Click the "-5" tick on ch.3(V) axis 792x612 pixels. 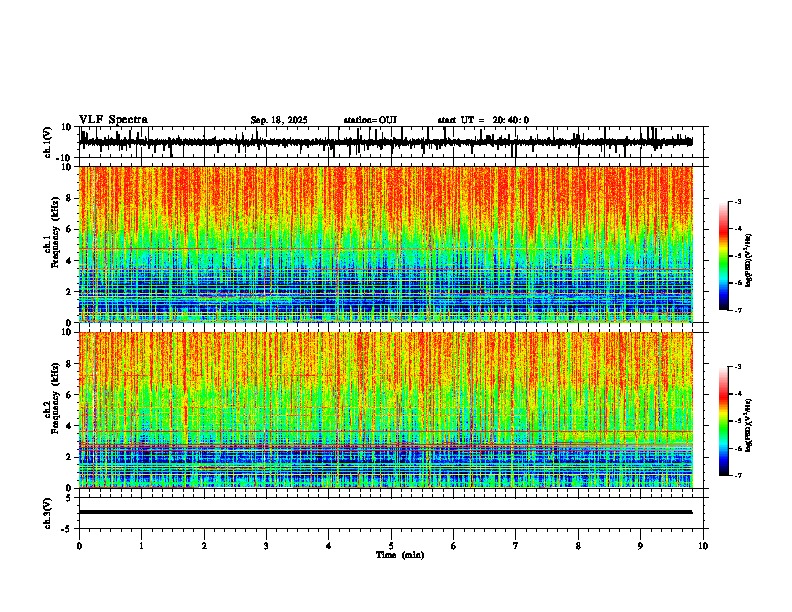coord(67,529)
